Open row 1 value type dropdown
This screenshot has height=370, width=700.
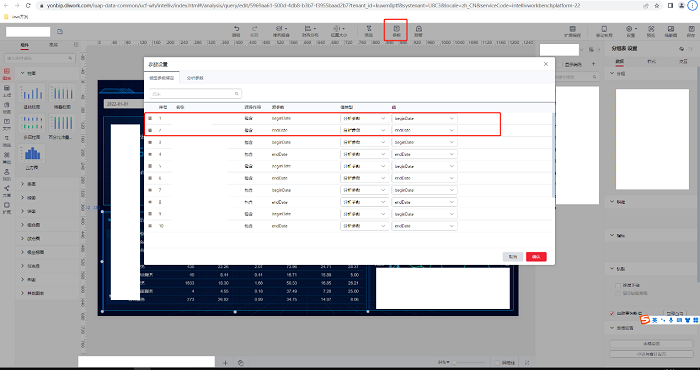(364, 118)
